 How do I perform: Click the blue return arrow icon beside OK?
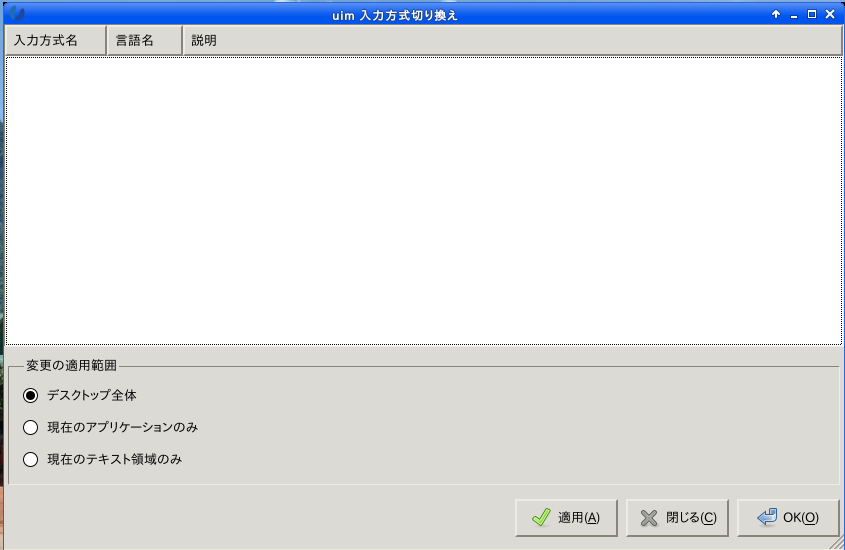(x=767, y=517)
